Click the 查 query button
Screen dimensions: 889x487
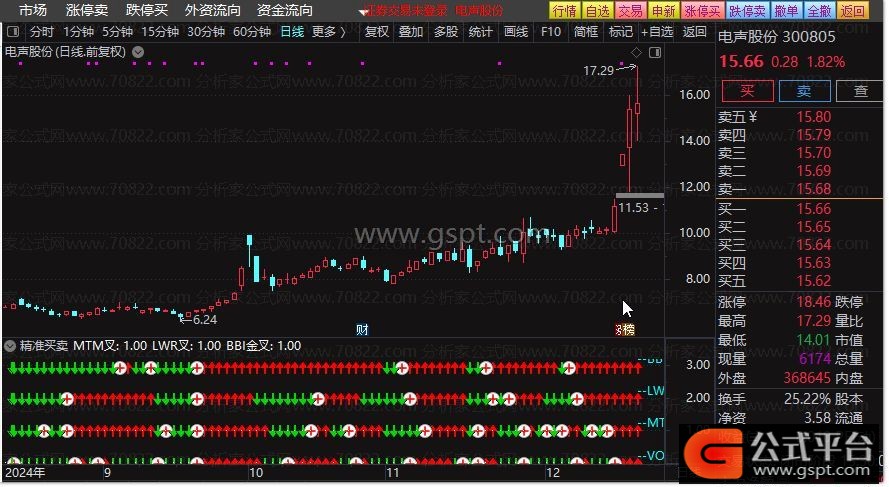point(861,91)
